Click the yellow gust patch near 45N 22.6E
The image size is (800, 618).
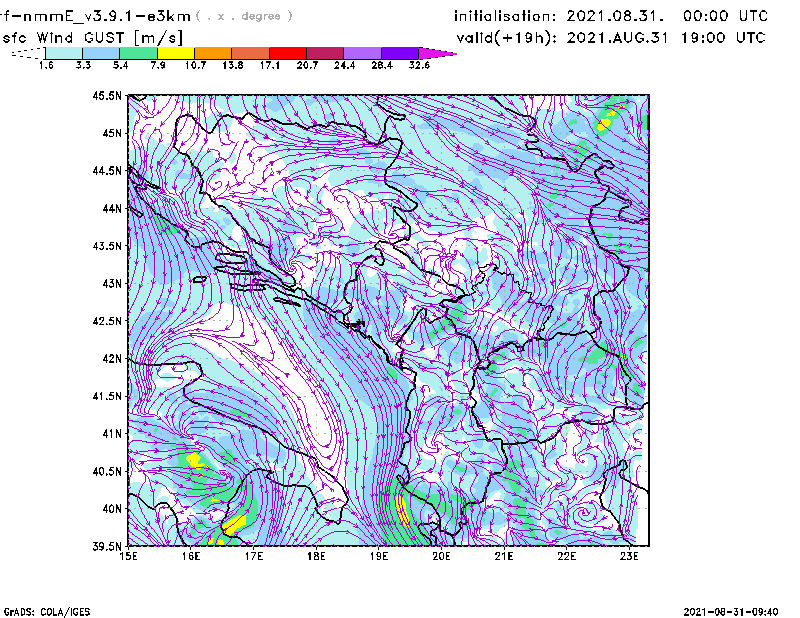604,123
